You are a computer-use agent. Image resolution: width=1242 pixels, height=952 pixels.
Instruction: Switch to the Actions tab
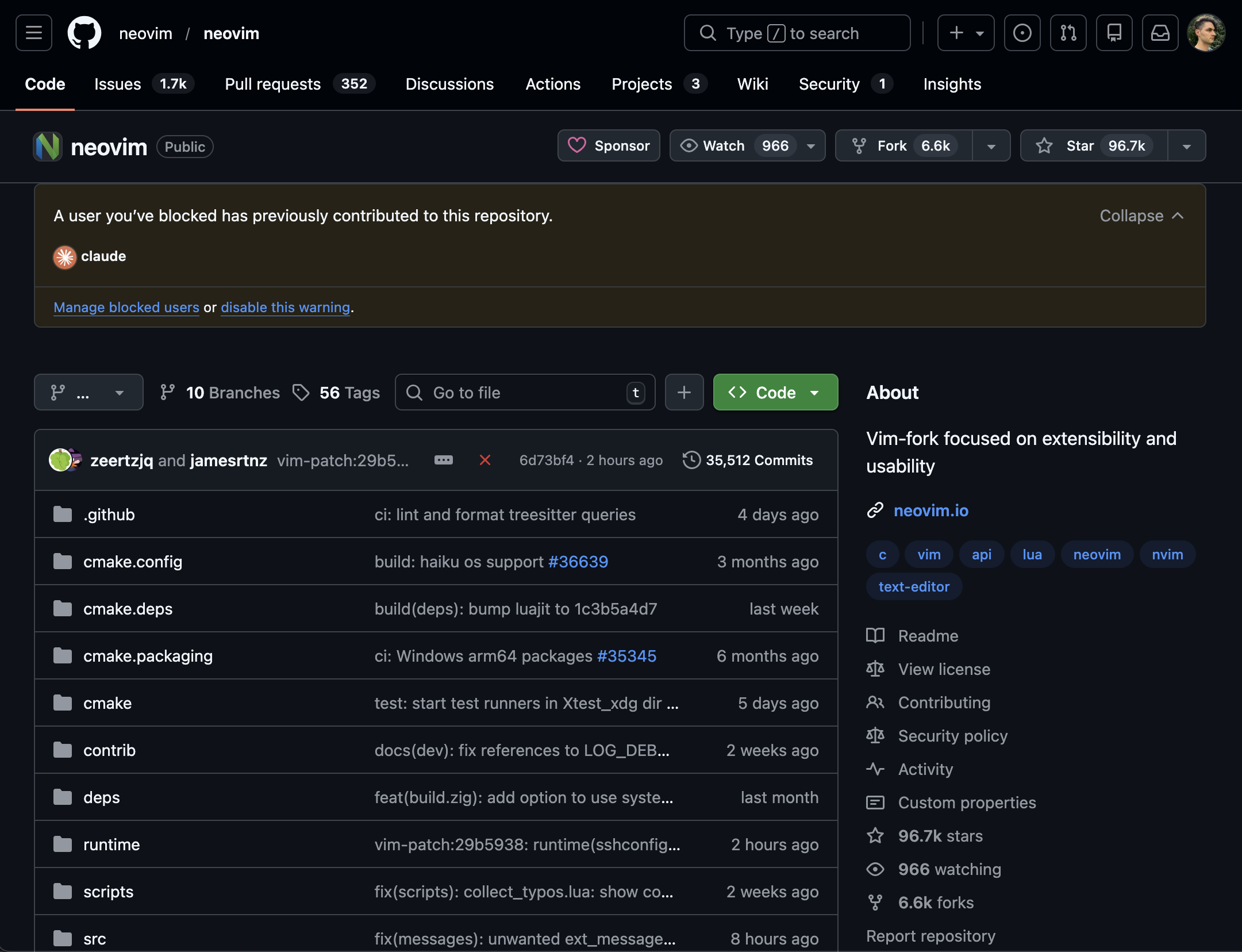coord(553,84)
